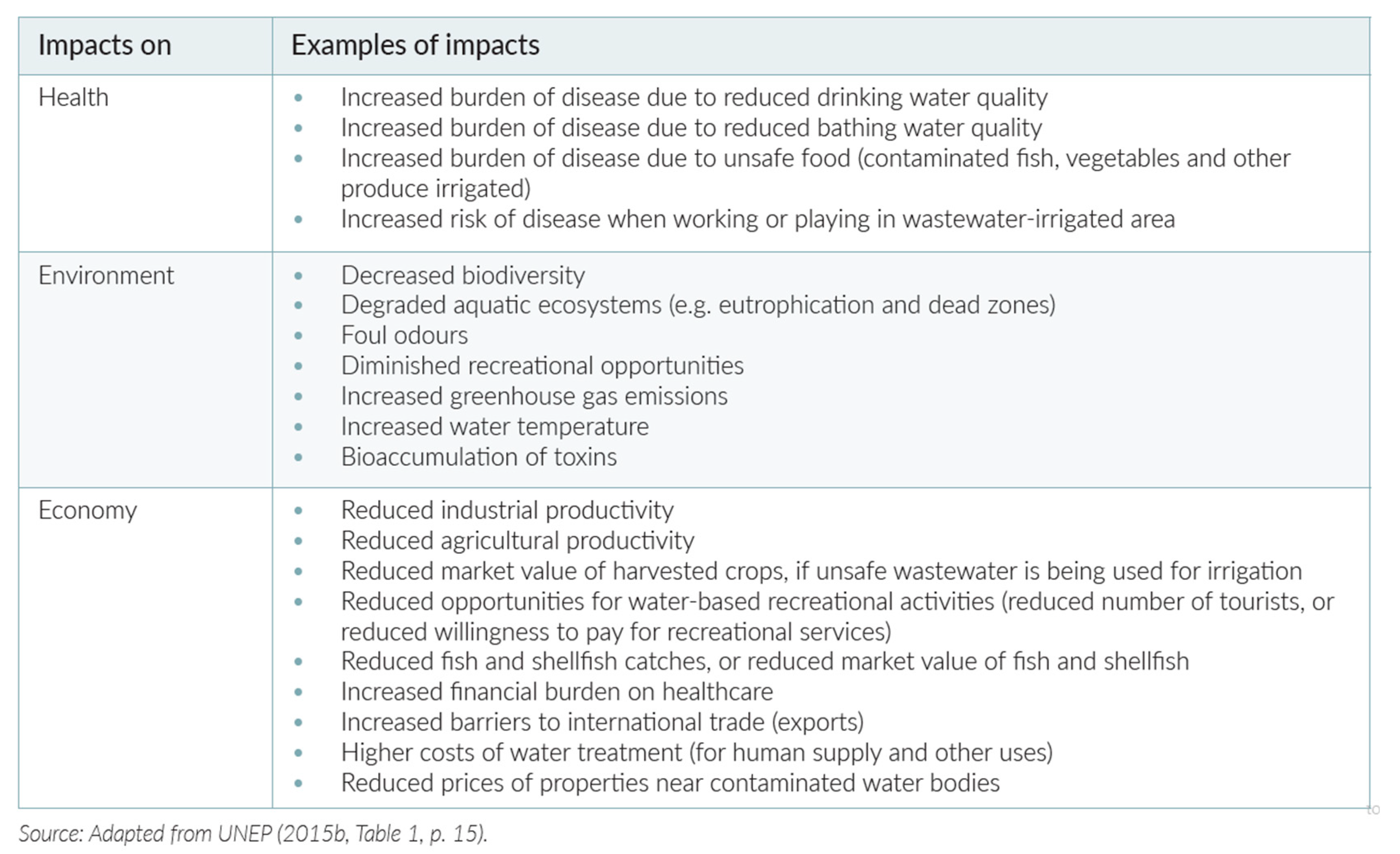
Task: Select the 'Economy' row label
Action: pyautogui.click(x=88, y=510)
